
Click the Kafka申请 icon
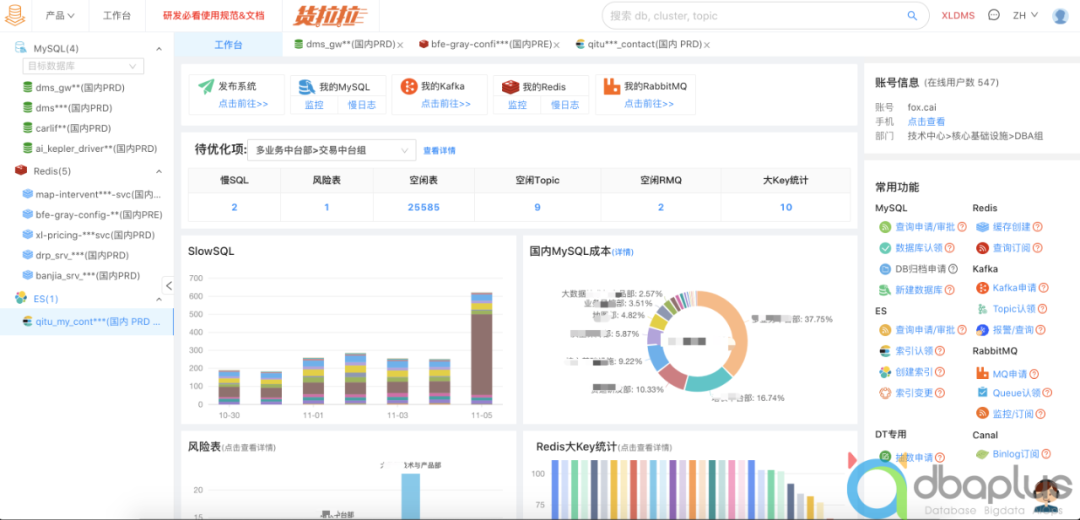tap(982, 288)
